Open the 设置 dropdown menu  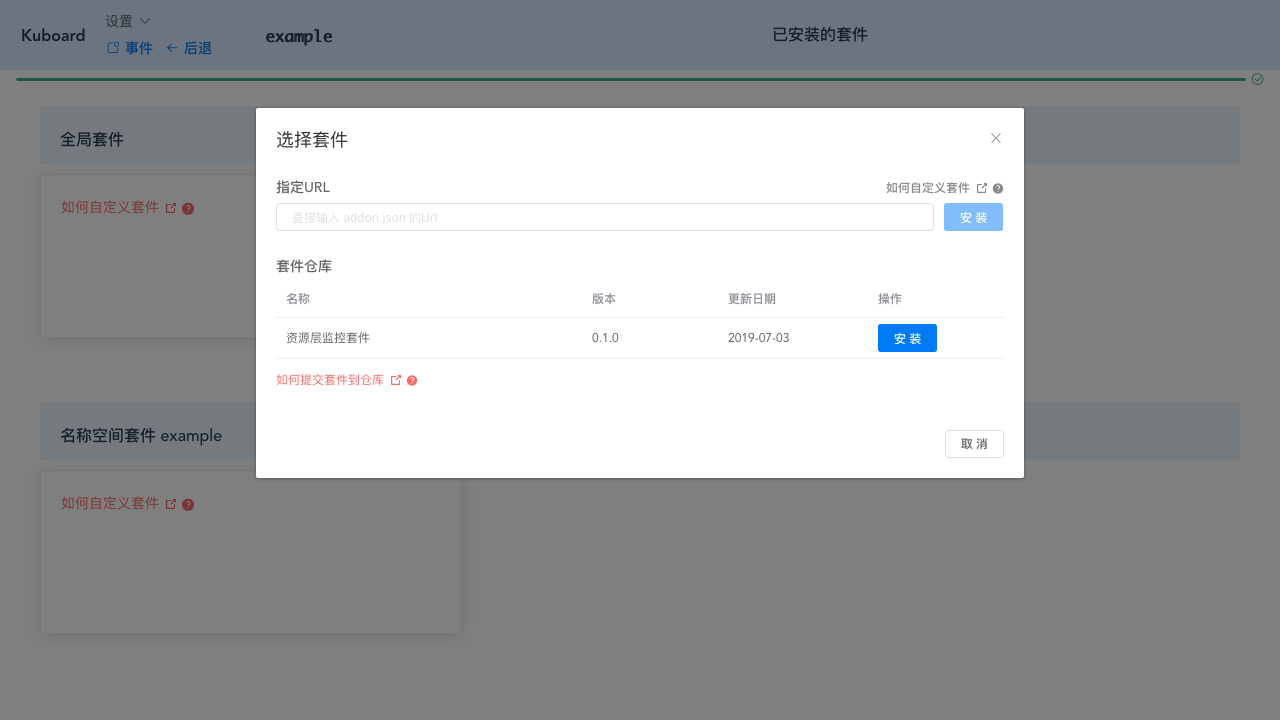pos(119,20)
